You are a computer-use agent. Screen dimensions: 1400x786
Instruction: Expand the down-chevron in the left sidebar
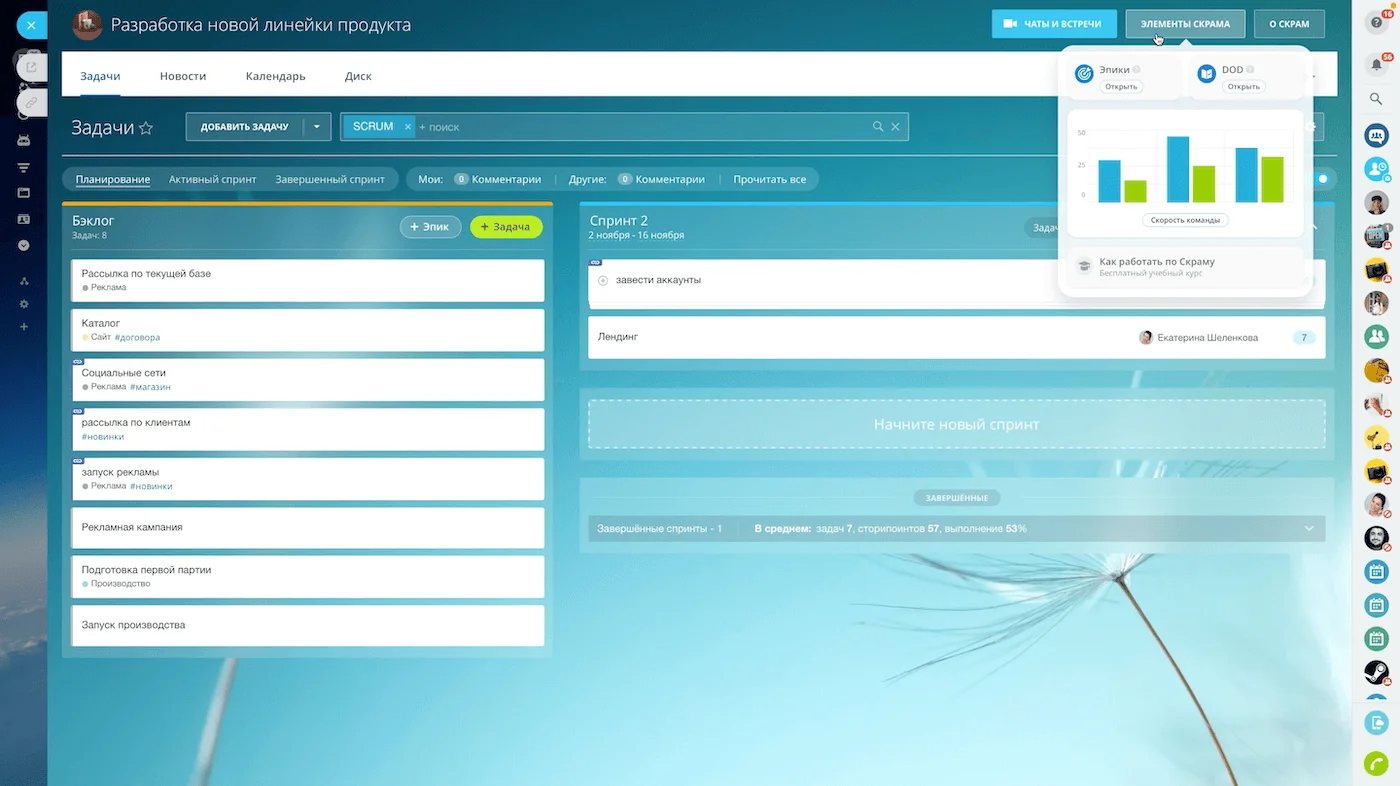coord(24,245)
